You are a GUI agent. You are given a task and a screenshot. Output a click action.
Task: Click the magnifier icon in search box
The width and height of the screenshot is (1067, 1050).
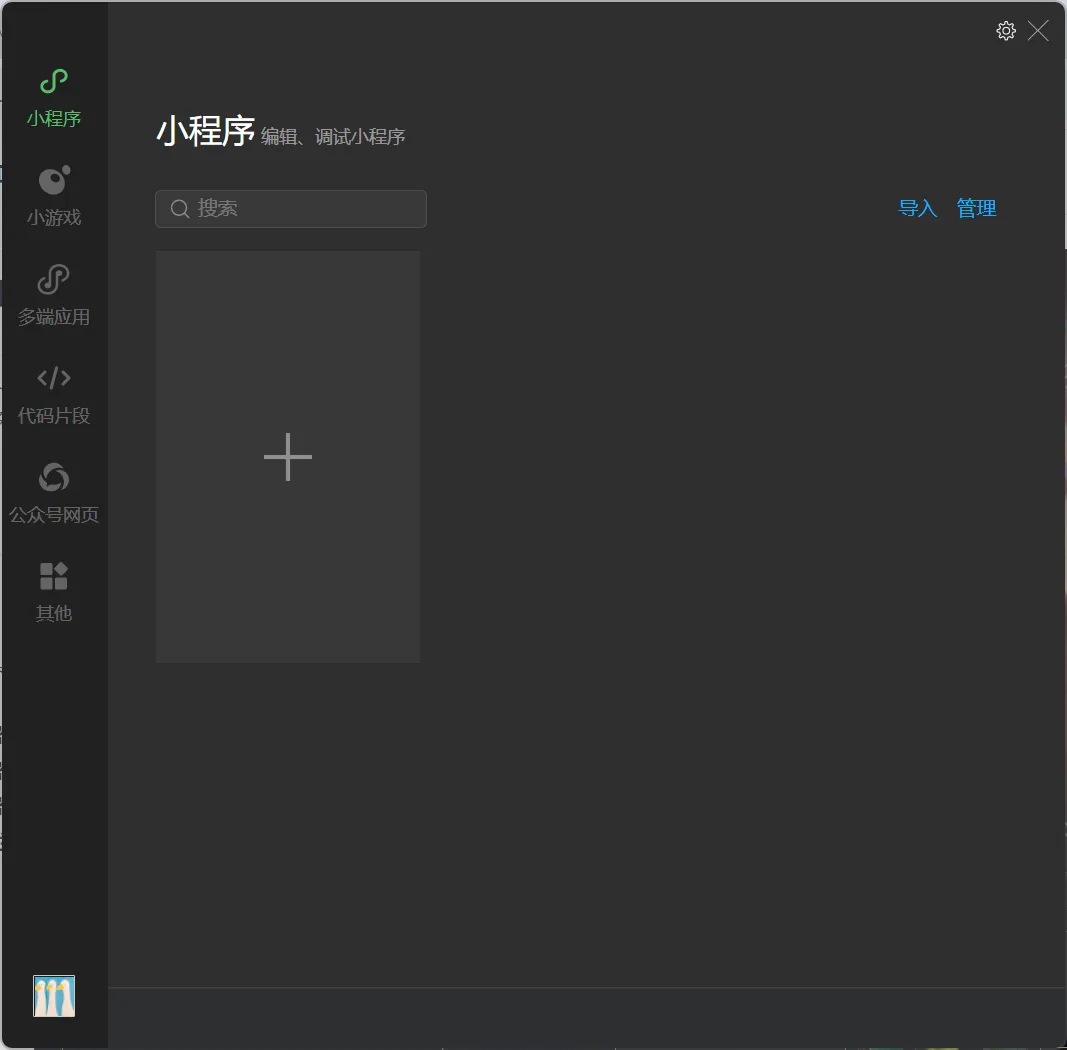pyautogui.click(x=180, y=209)
